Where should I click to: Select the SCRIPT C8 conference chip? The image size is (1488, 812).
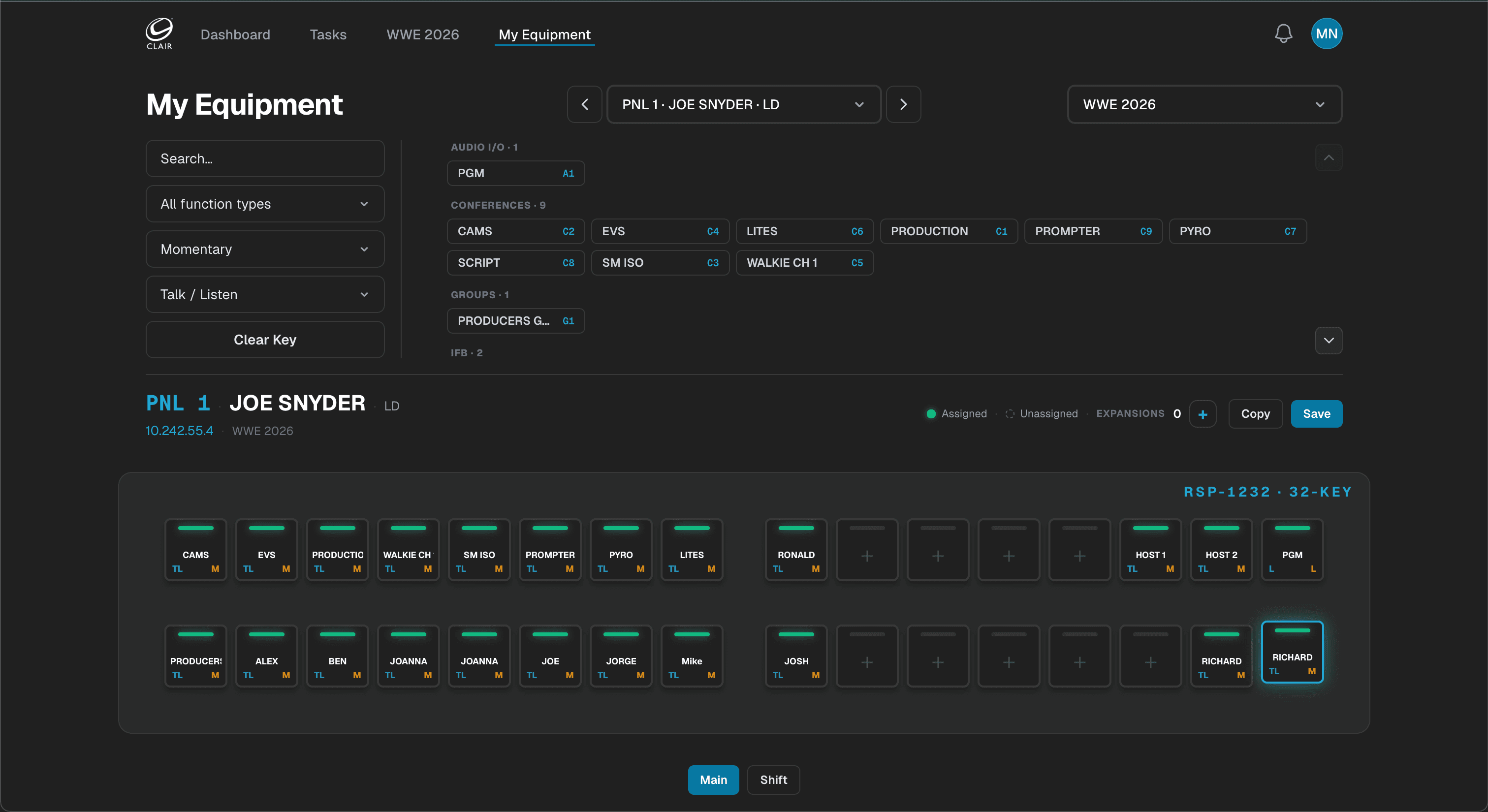click(x=516, y=263)
